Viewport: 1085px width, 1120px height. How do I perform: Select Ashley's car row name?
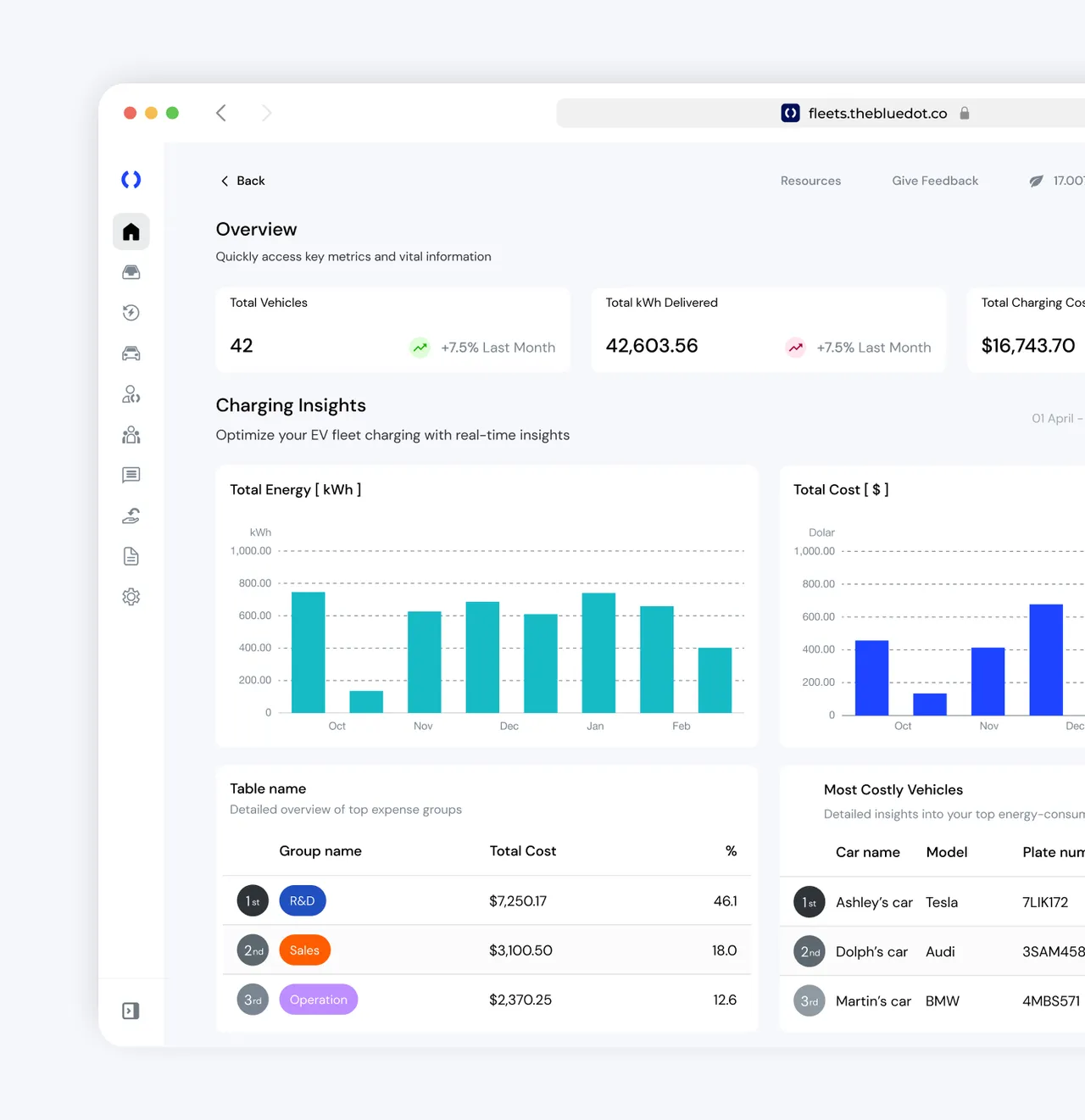874,902
